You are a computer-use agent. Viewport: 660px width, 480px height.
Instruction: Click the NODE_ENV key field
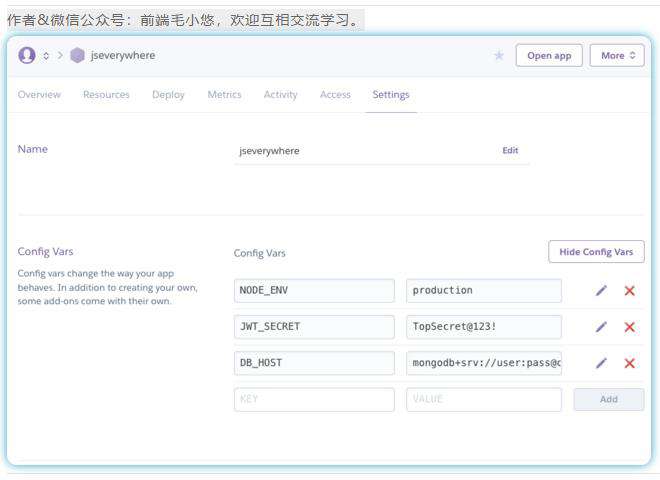(314, 291)
